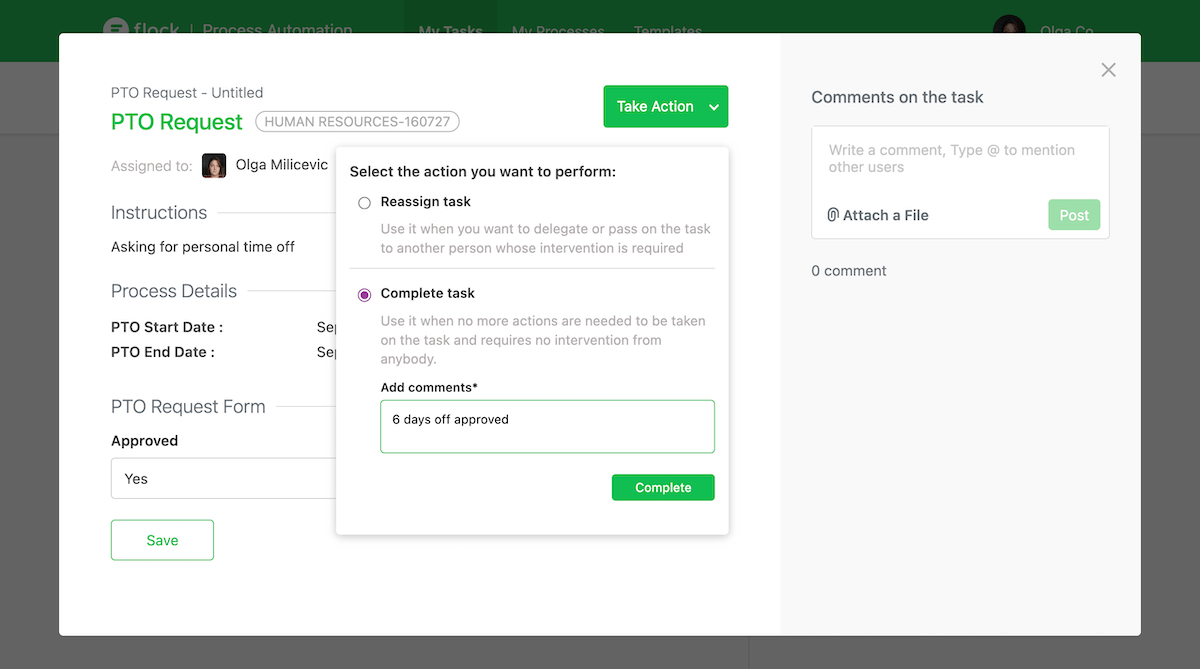The image size is (1200, 669).
Task: Open the Approved dropdown showing Yes
Action: point(224,479)
